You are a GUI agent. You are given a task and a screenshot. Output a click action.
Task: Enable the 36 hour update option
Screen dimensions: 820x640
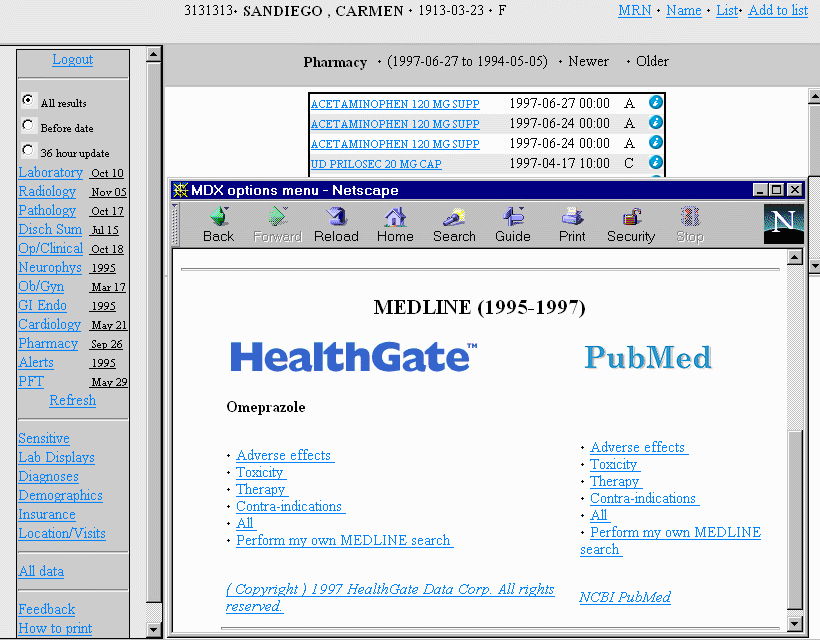(28, 151)
